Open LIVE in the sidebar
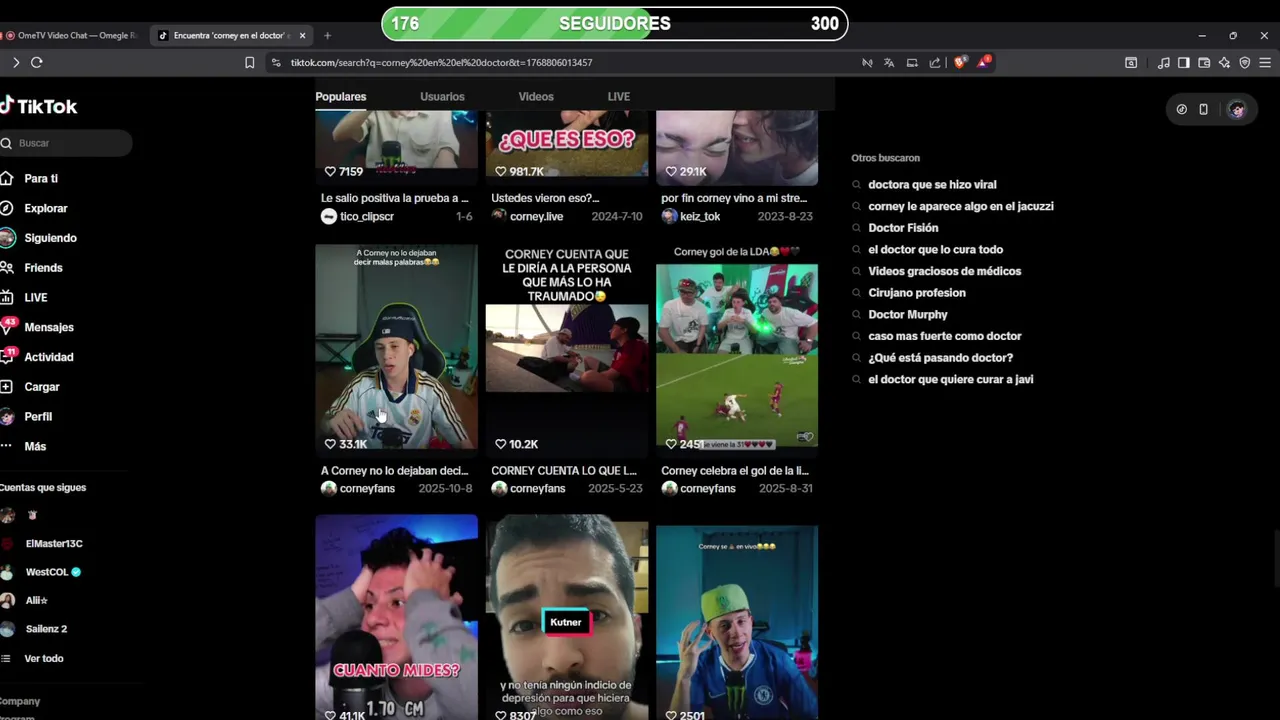This screenshot has width=1280, height=720. pyautogui.click(x=36, y=298)
